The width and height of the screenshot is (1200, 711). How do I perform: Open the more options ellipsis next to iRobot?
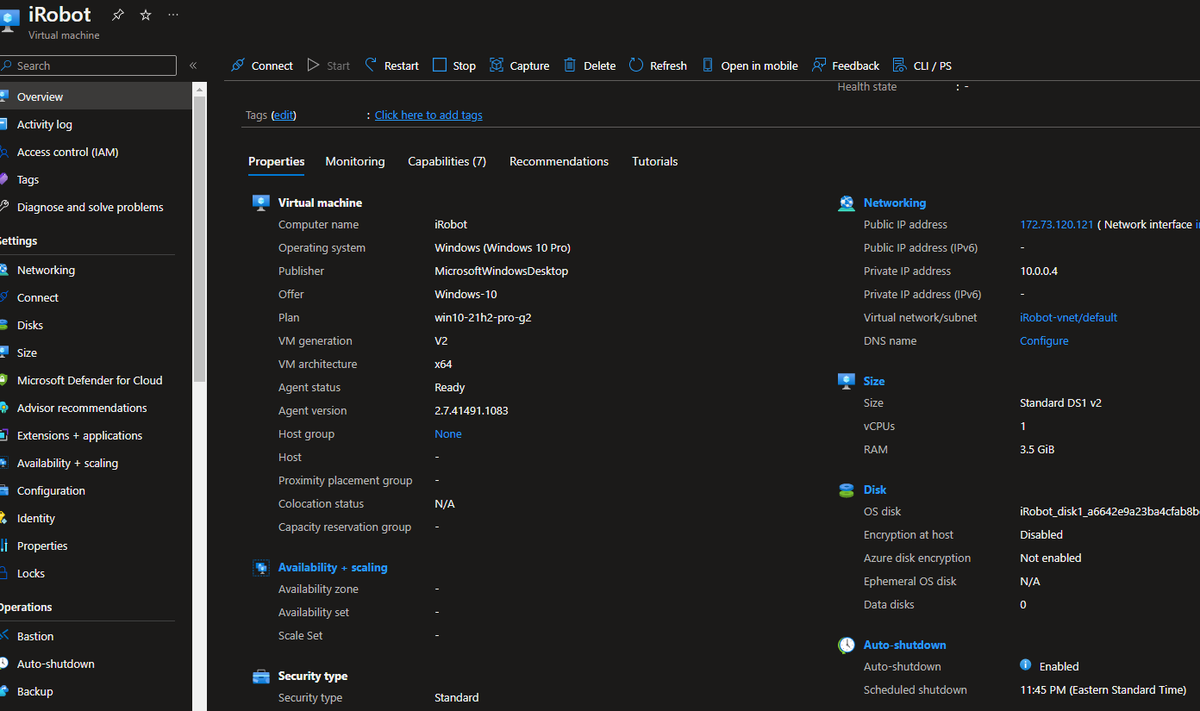tap(174, 15)
